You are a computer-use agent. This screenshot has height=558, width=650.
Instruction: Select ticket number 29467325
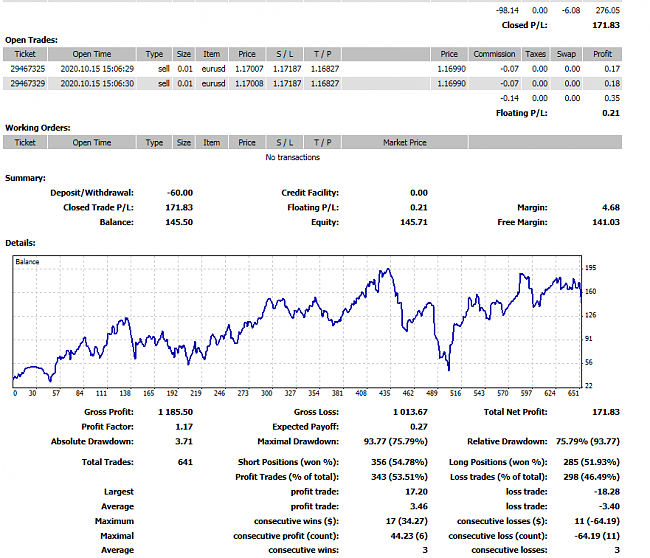pyautogui.click(x=27, y=69)
